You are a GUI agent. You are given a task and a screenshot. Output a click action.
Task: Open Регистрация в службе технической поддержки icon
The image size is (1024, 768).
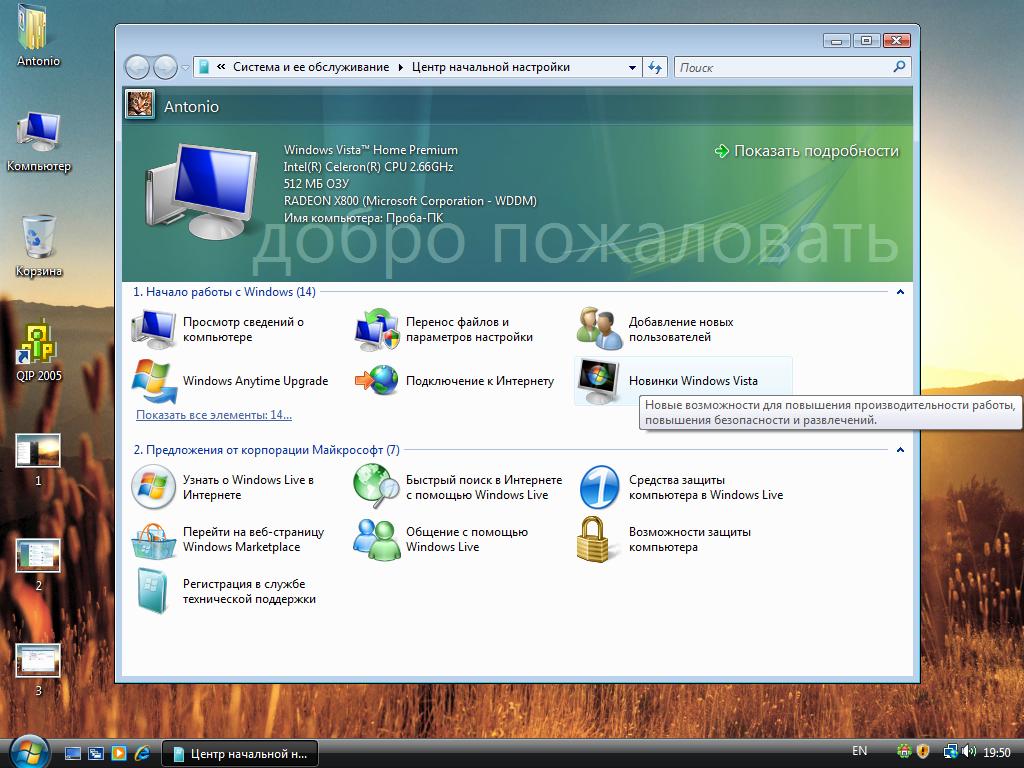tap(153, 591)
